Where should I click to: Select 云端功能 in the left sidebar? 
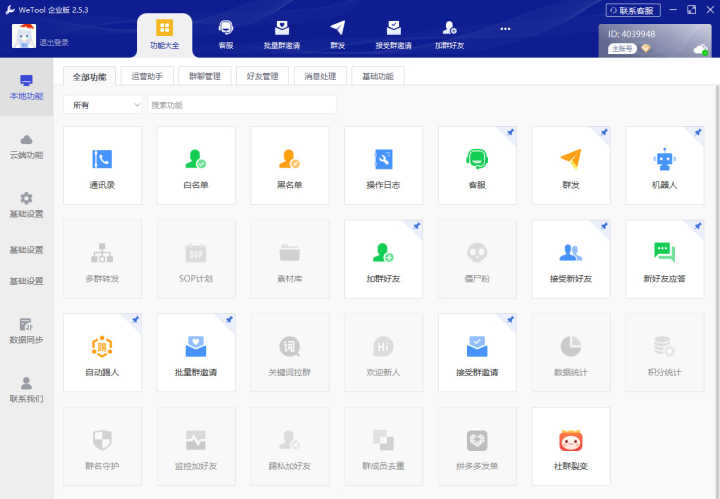point(27,147)
